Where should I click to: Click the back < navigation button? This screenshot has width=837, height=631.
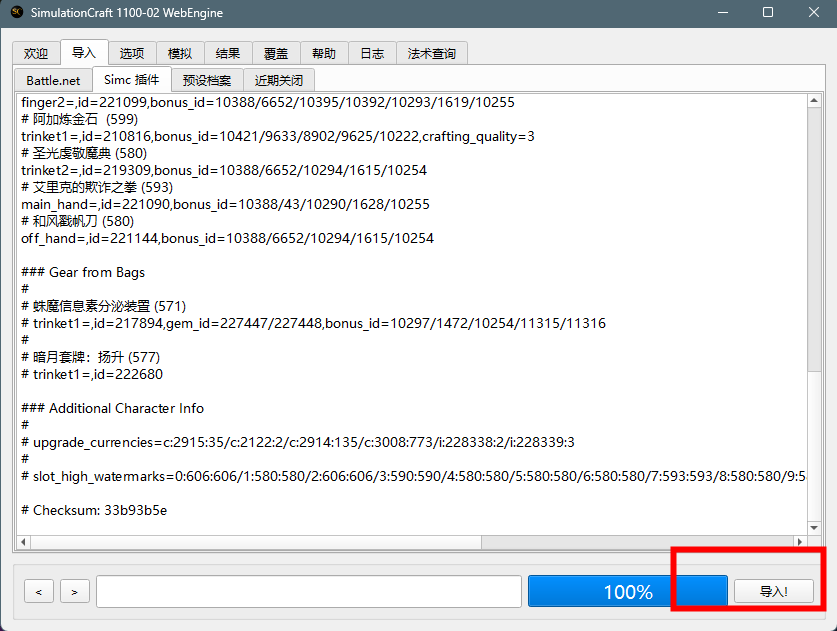click(38, 591)
